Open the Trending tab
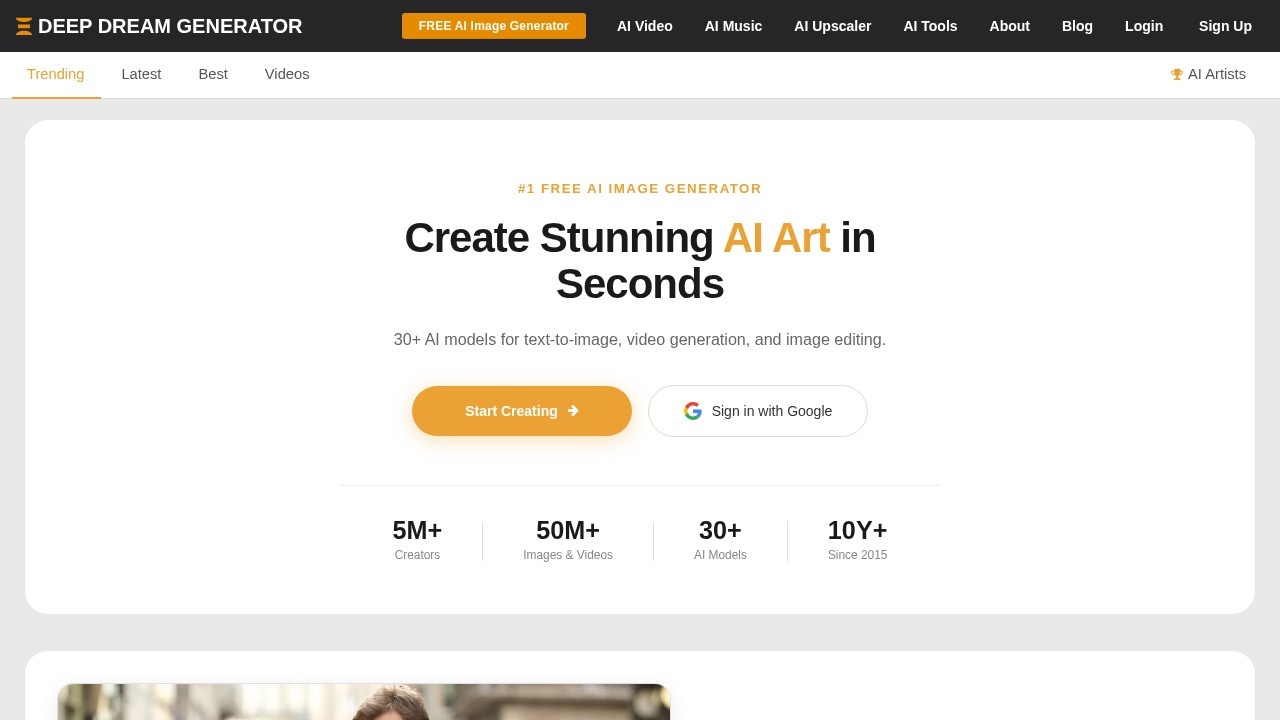The image size is (1280, 720). point(56,74)
